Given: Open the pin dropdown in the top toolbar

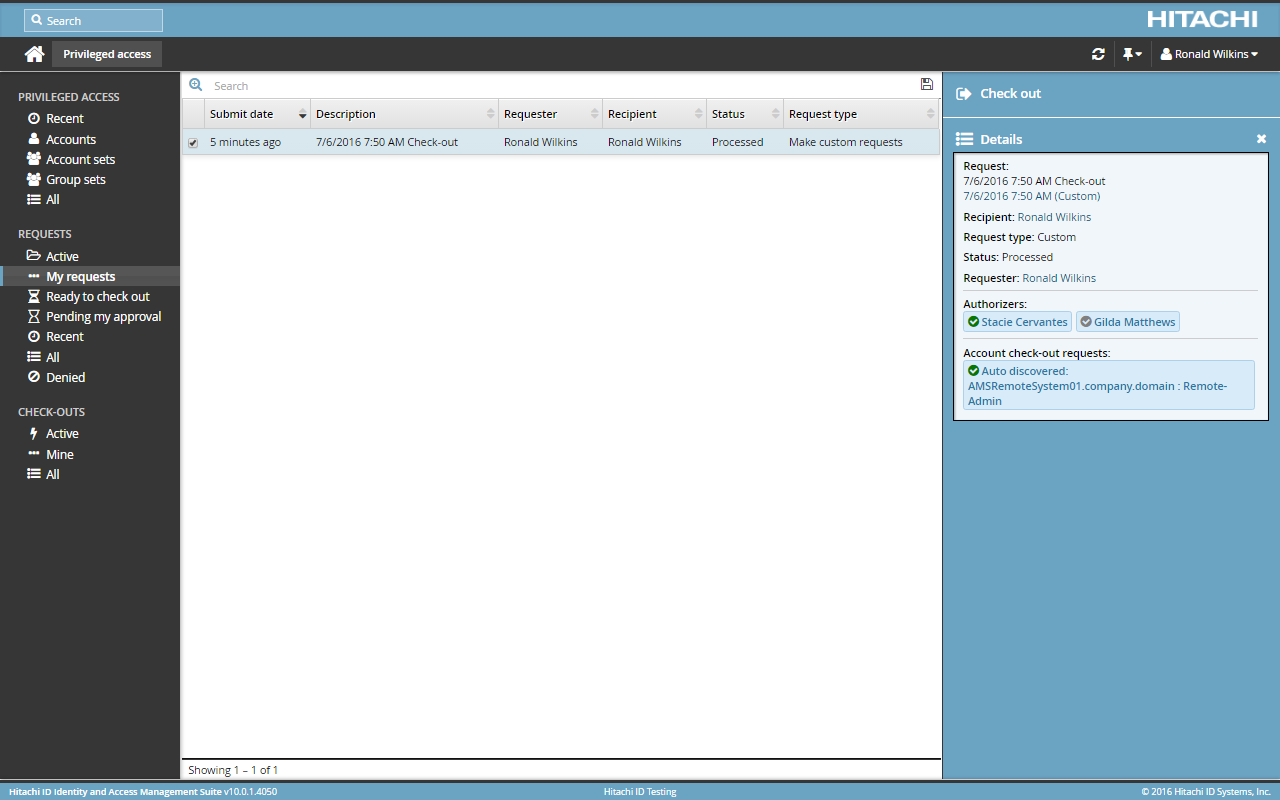Looking at the screenshot, I should [x=1132, y=53].
